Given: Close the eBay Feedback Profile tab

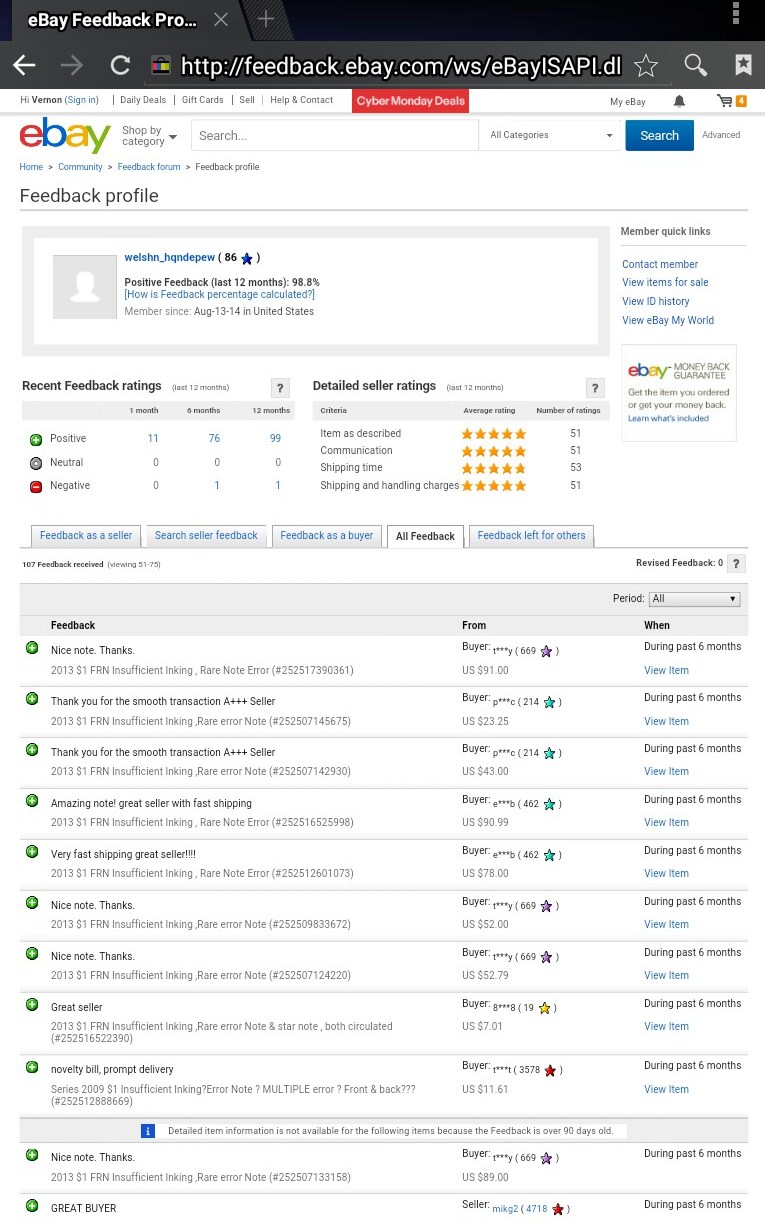Looking at the screenshot, I should [x=221, y=19].
